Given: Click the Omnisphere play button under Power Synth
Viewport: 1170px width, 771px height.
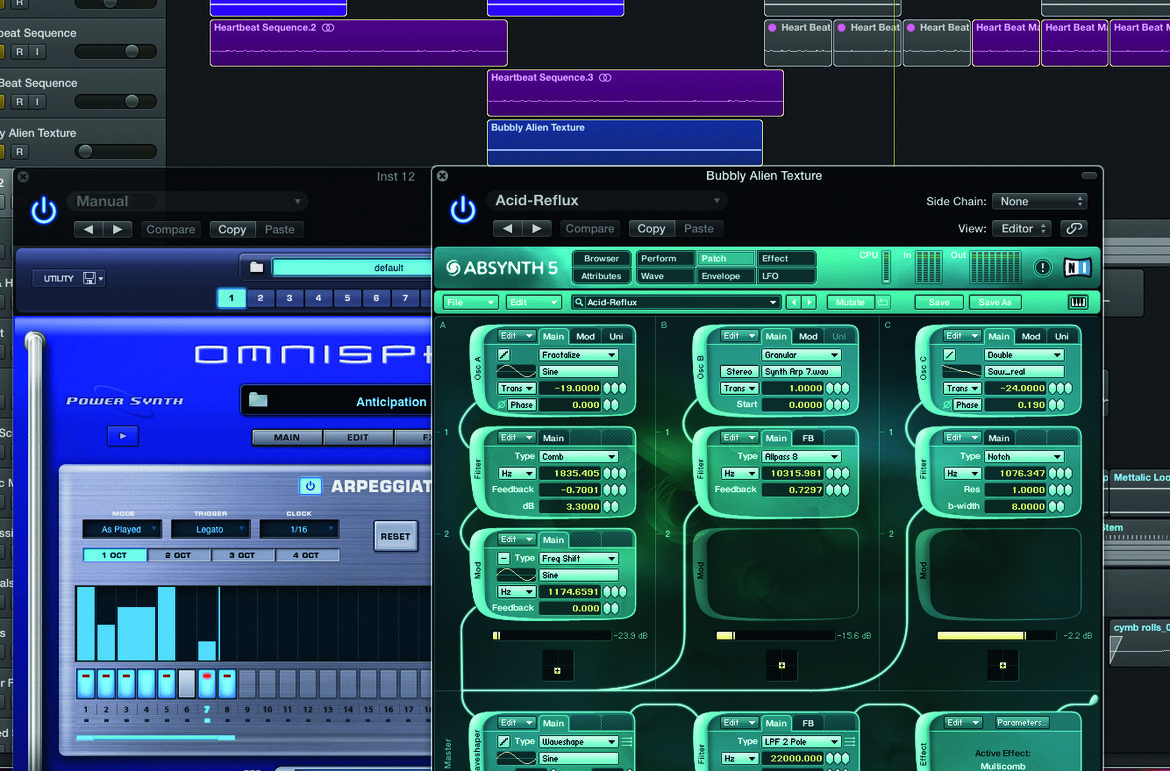Looking at the screenshot, I should coord(122,436).
